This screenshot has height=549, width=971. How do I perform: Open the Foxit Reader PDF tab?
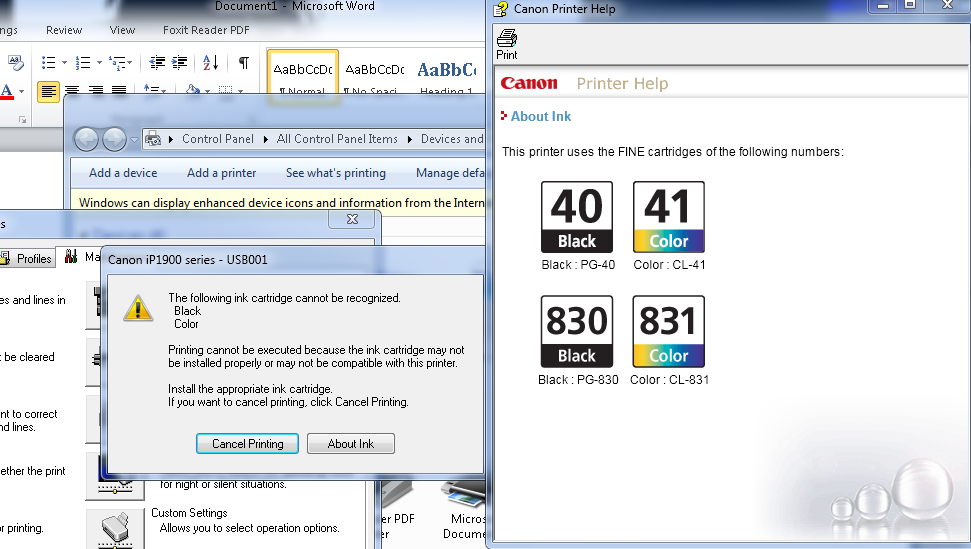(206, 30)
